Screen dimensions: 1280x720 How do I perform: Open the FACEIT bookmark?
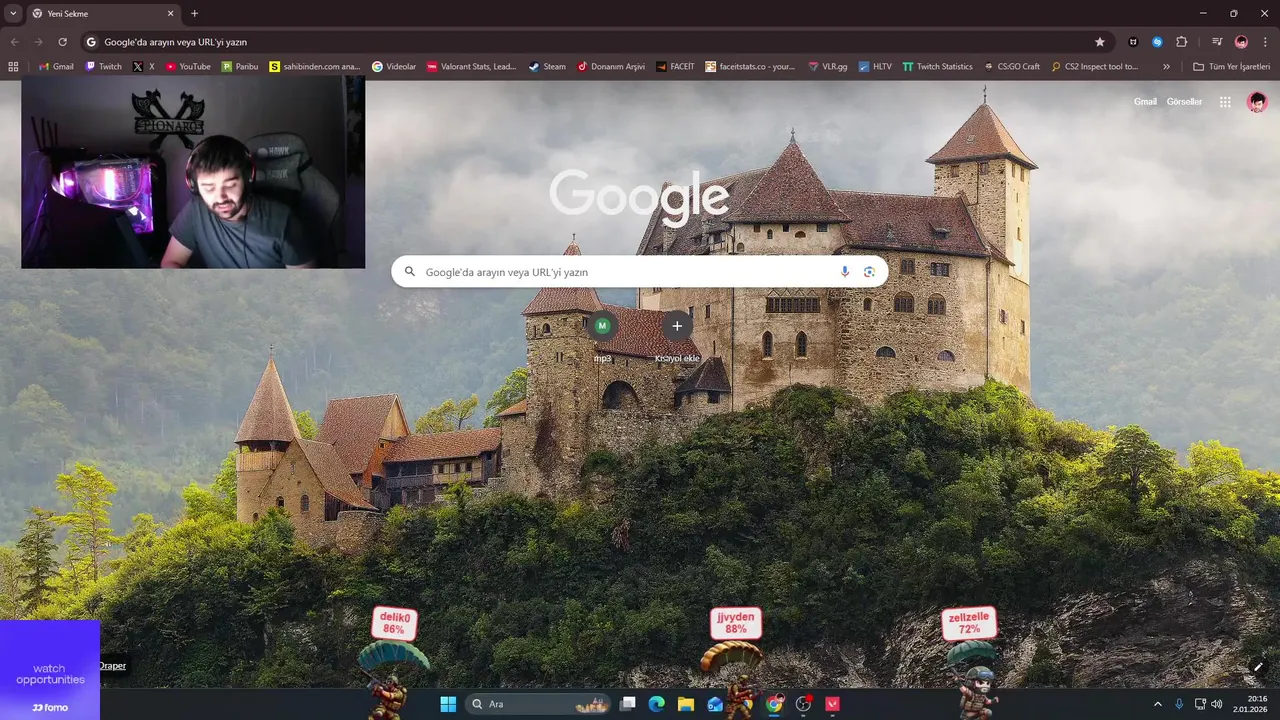pyautogui.click(x=676, y=67)
